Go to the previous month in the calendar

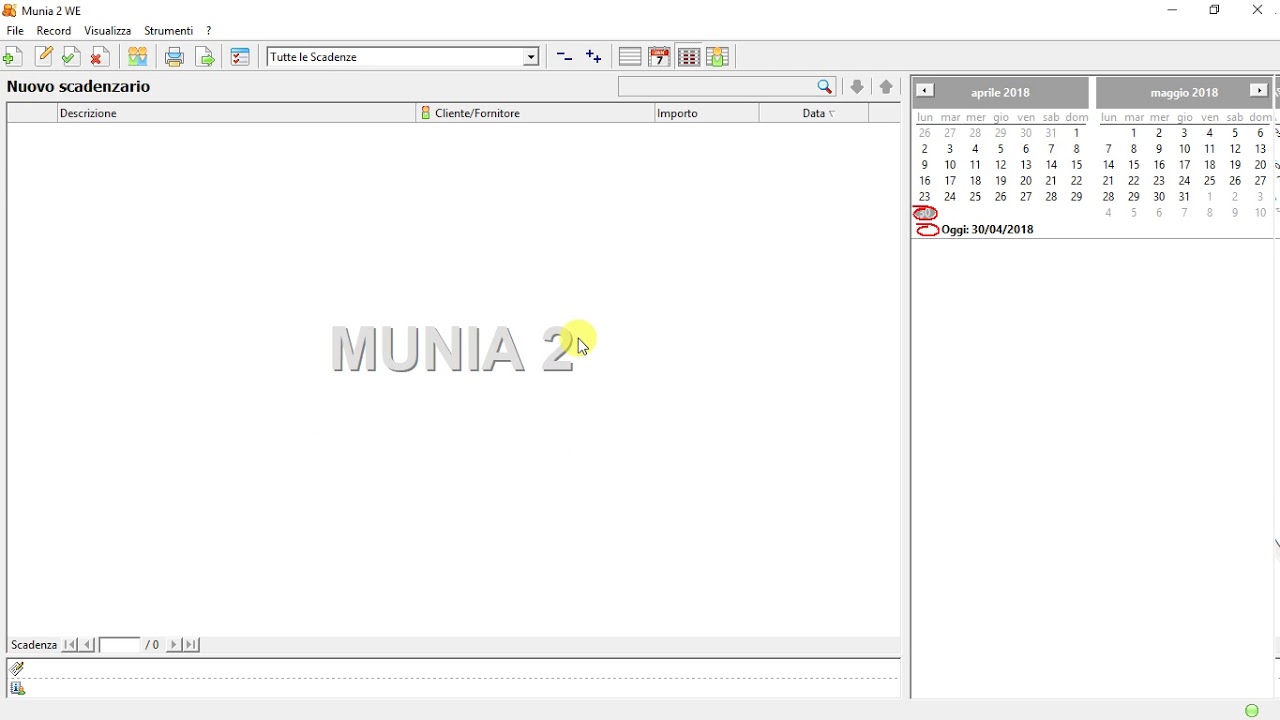[x=925, y=91]
